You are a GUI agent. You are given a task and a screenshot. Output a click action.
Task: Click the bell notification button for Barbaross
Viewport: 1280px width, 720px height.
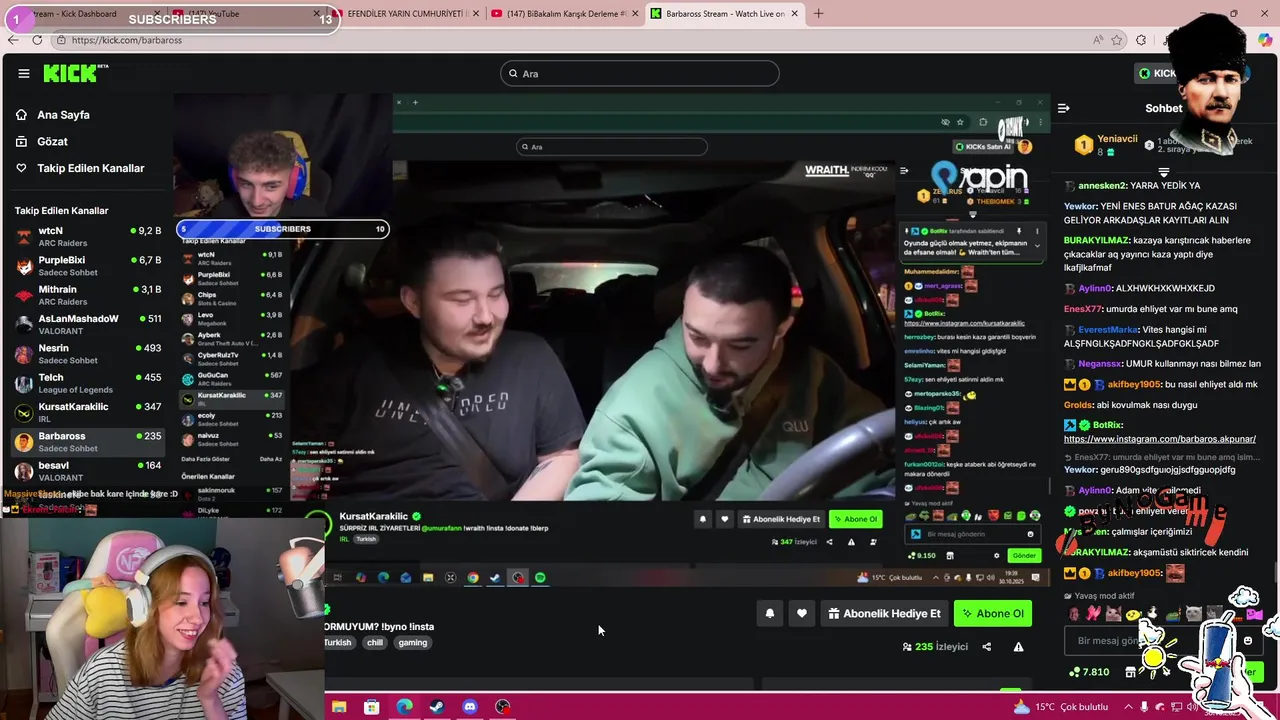tap(770, 614)
